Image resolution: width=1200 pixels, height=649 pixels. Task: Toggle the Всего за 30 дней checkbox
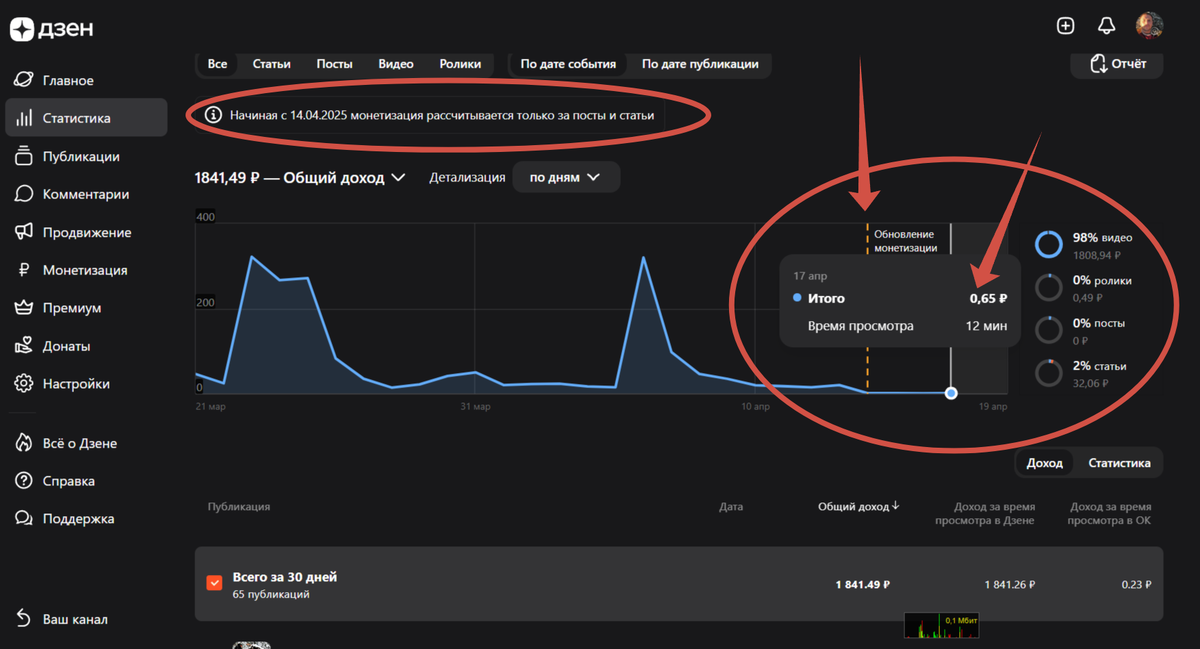(x=214, y=583)
